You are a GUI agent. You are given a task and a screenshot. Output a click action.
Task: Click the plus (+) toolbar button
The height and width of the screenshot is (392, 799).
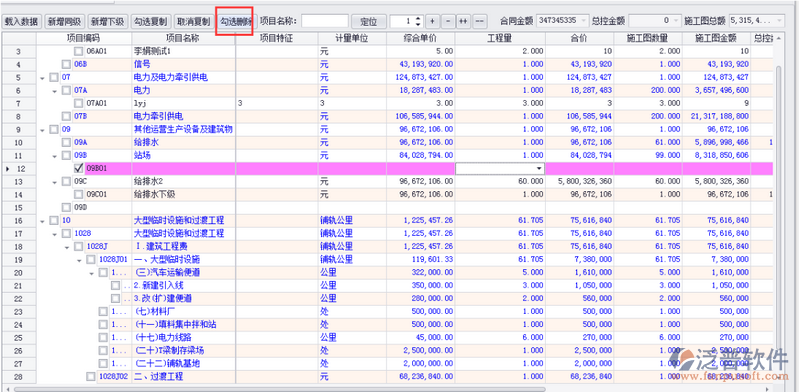(x=432, y=21)
